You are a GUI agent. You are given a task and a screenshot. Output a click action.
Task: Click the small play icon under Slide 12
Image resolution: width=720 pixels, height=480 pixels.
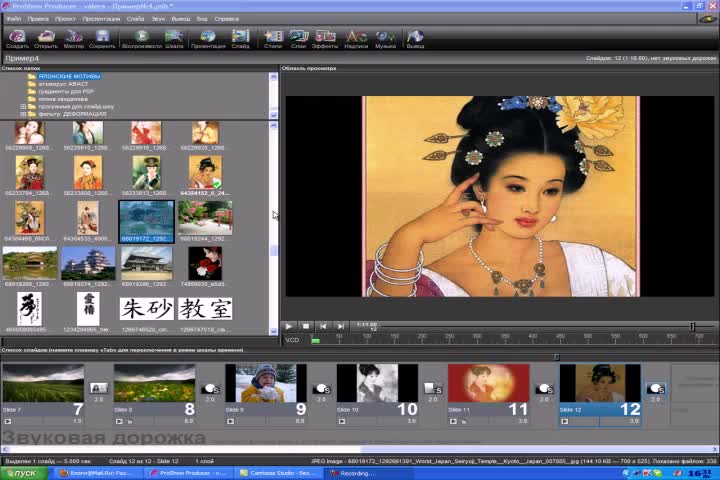coord(564,421)
